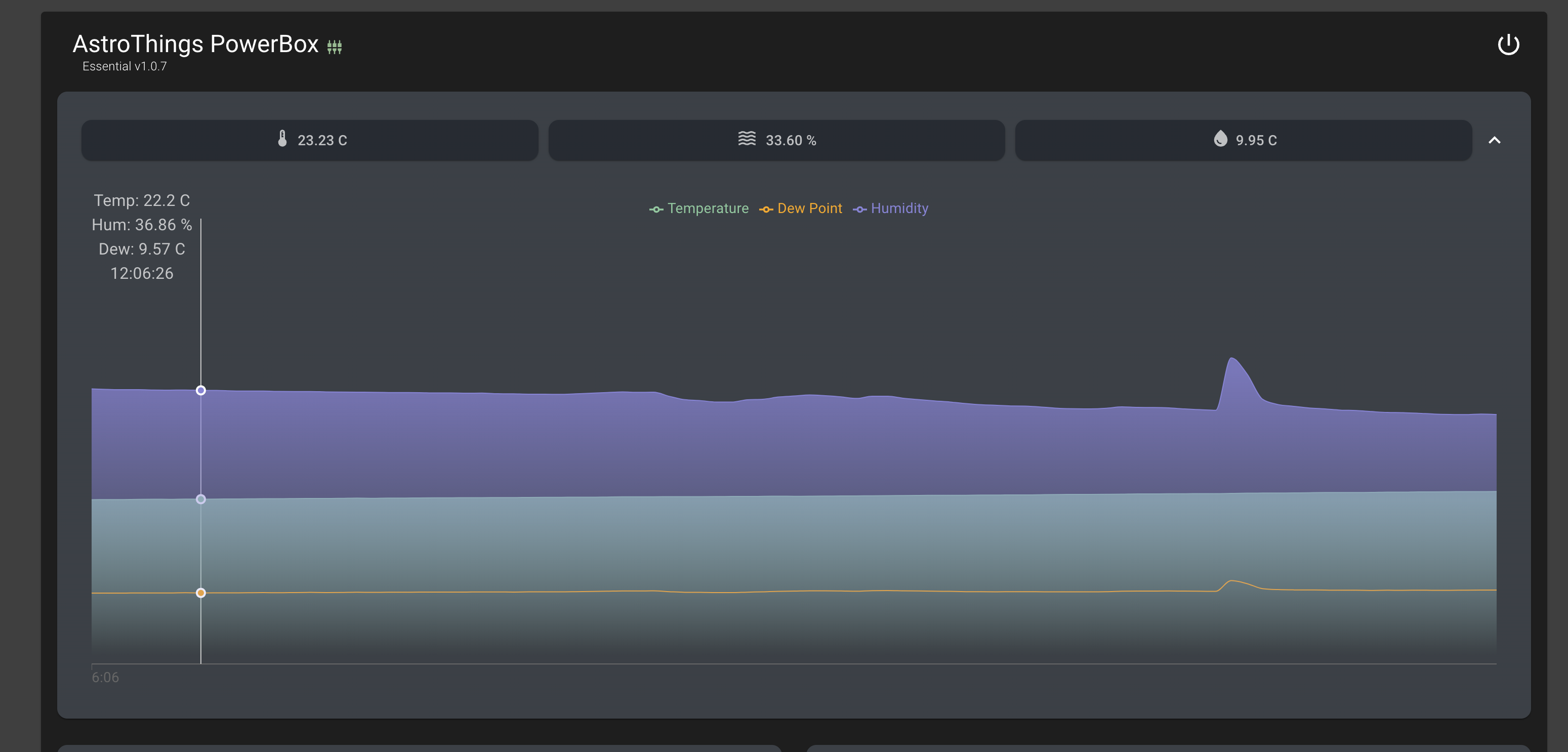1568x752 pixels.
Task: Click the Essential v1.0.7 version text
Action: [124, 66]
